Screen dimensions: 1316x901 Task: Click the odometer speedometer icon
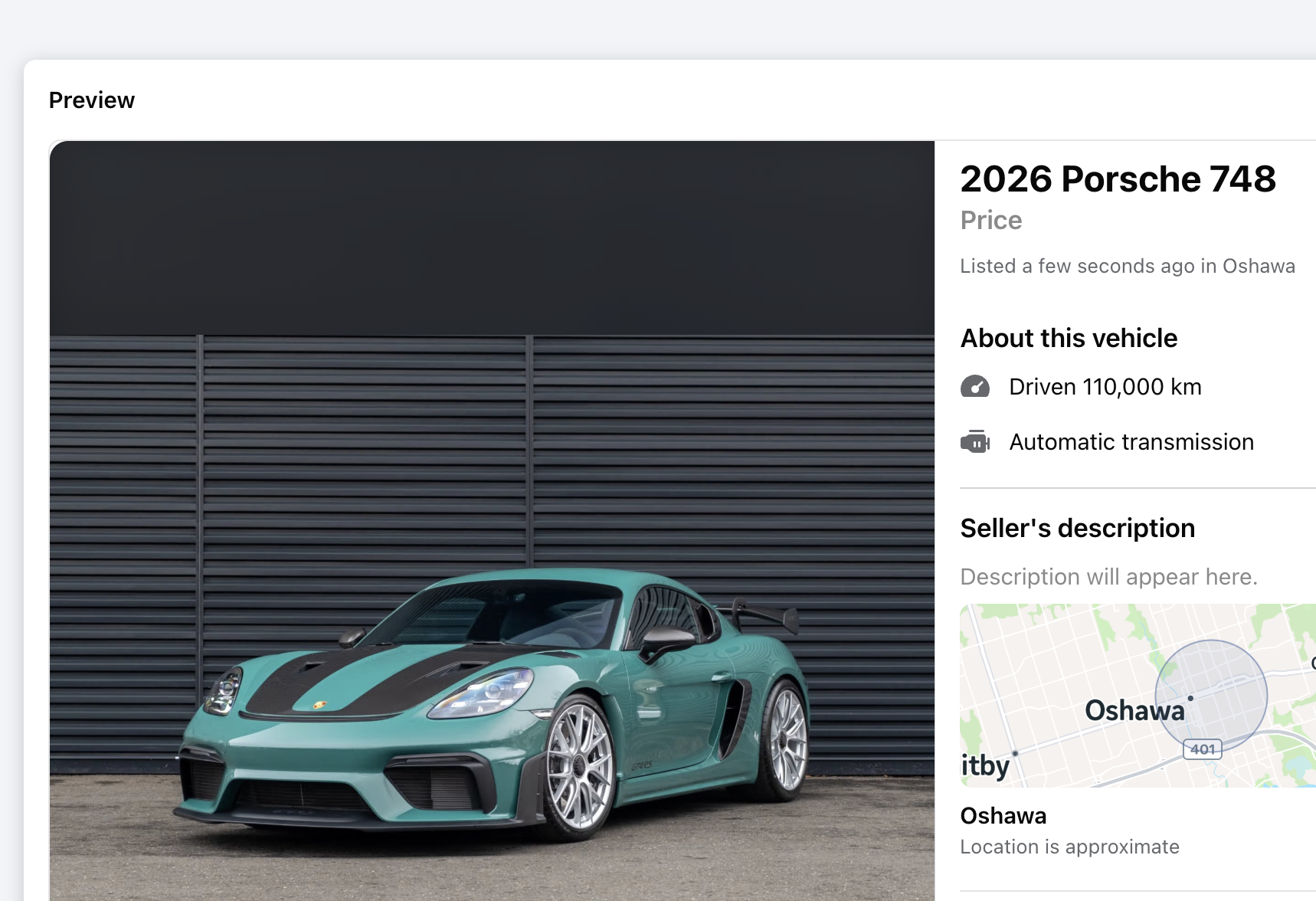975,387
